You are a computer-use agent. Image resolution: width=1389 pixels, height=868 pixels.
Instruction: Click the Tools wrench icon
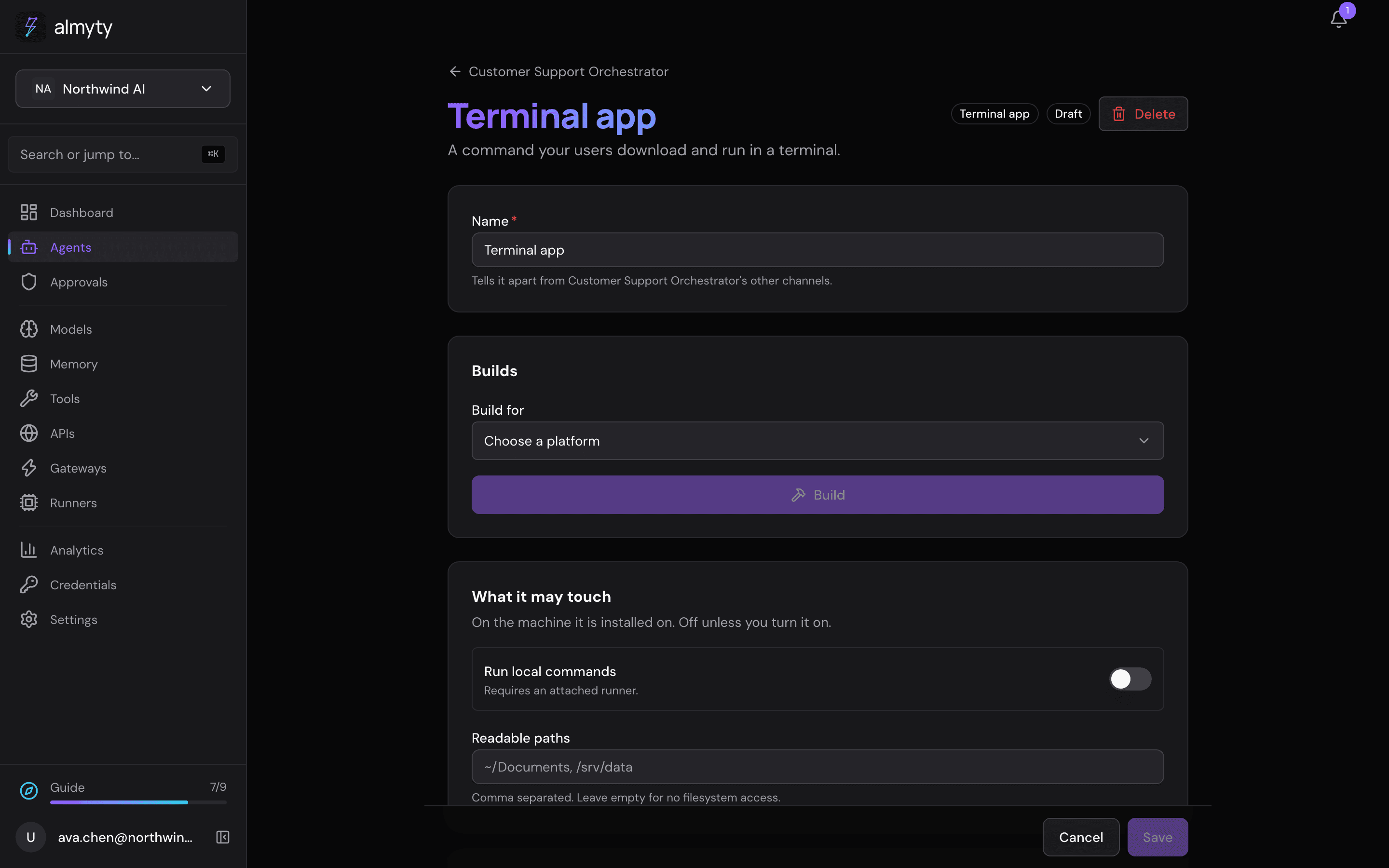pos(29,398)
